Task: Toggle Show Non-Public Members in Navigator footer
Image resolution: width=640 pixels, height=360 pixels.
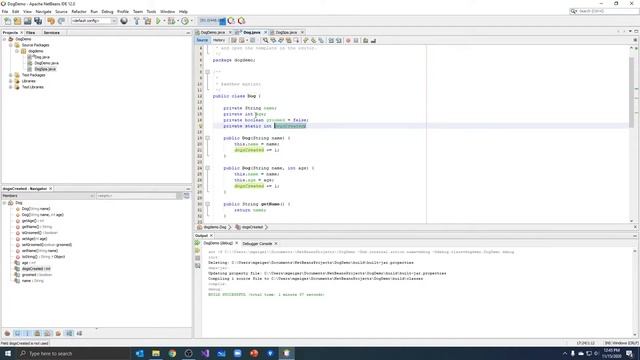Action: click(38, 333)
